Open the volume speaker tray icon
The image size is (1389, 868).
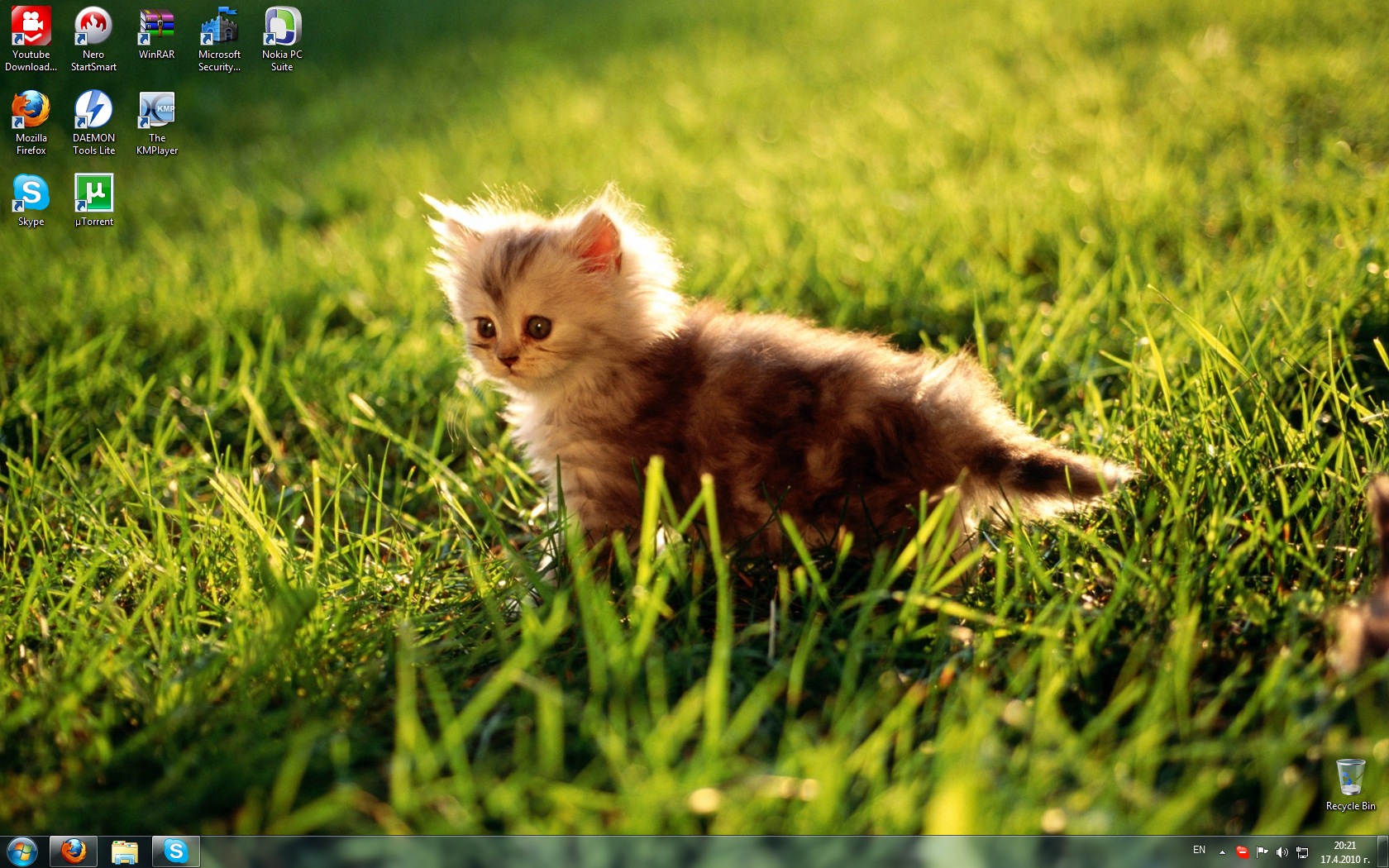[1282, 852]
